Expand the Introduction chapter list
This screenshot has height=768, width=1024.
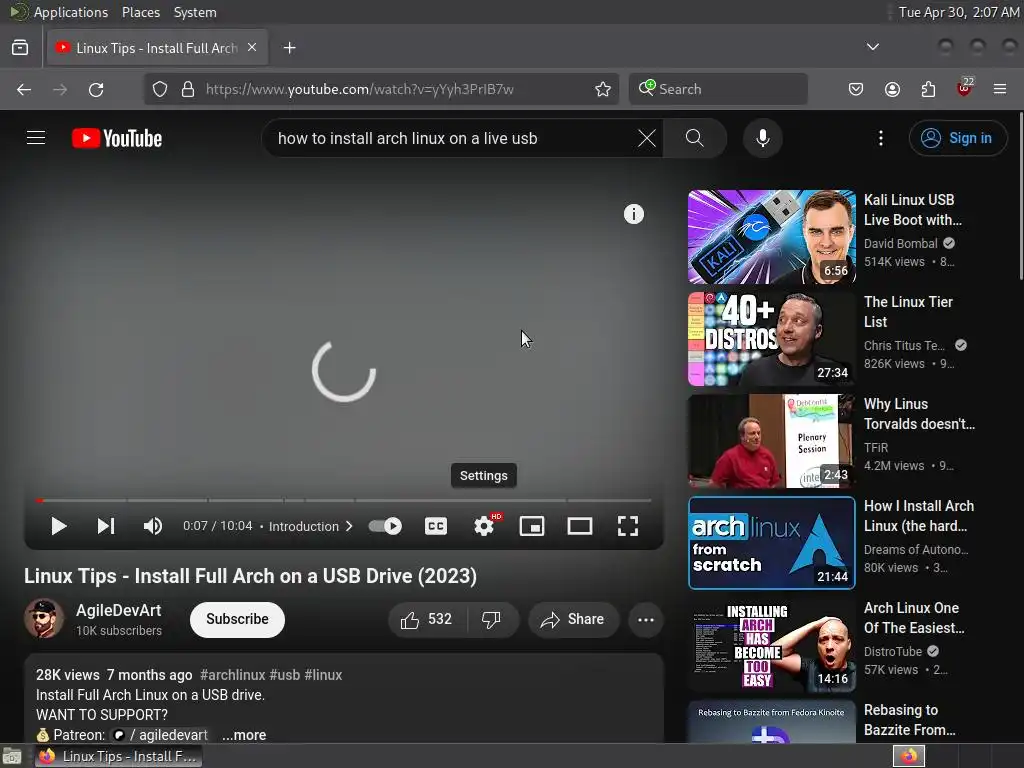point(311,526)
